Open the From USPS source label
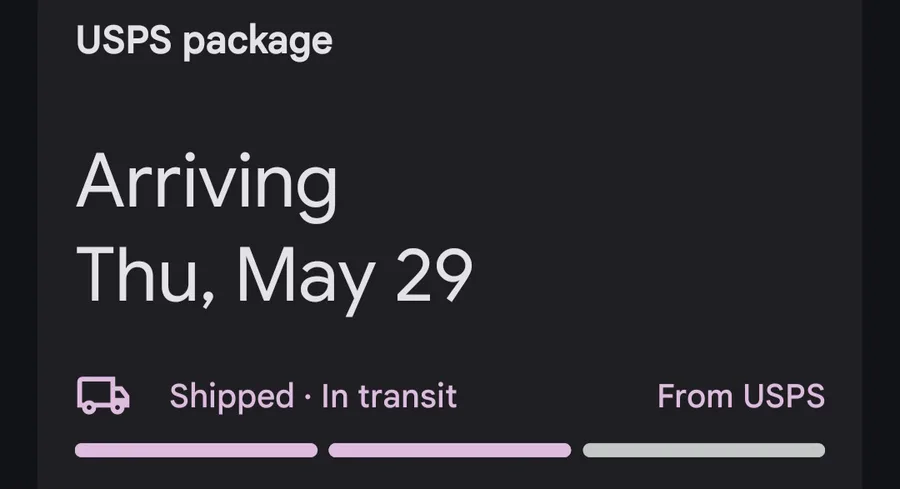This screenshot has width=900, height=489. pos(741,396)
